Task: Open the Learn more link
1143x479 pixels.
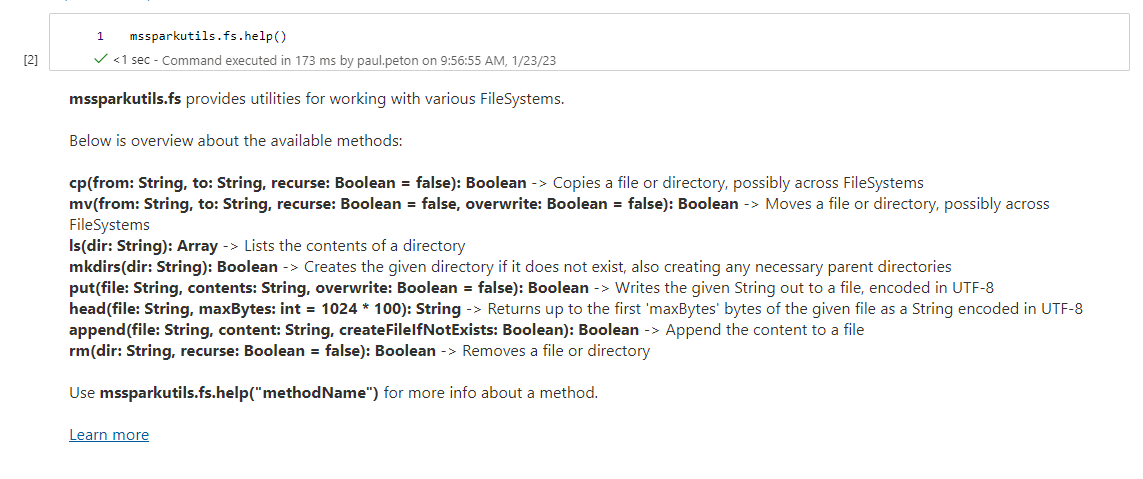Action: [x=109, y=435]
